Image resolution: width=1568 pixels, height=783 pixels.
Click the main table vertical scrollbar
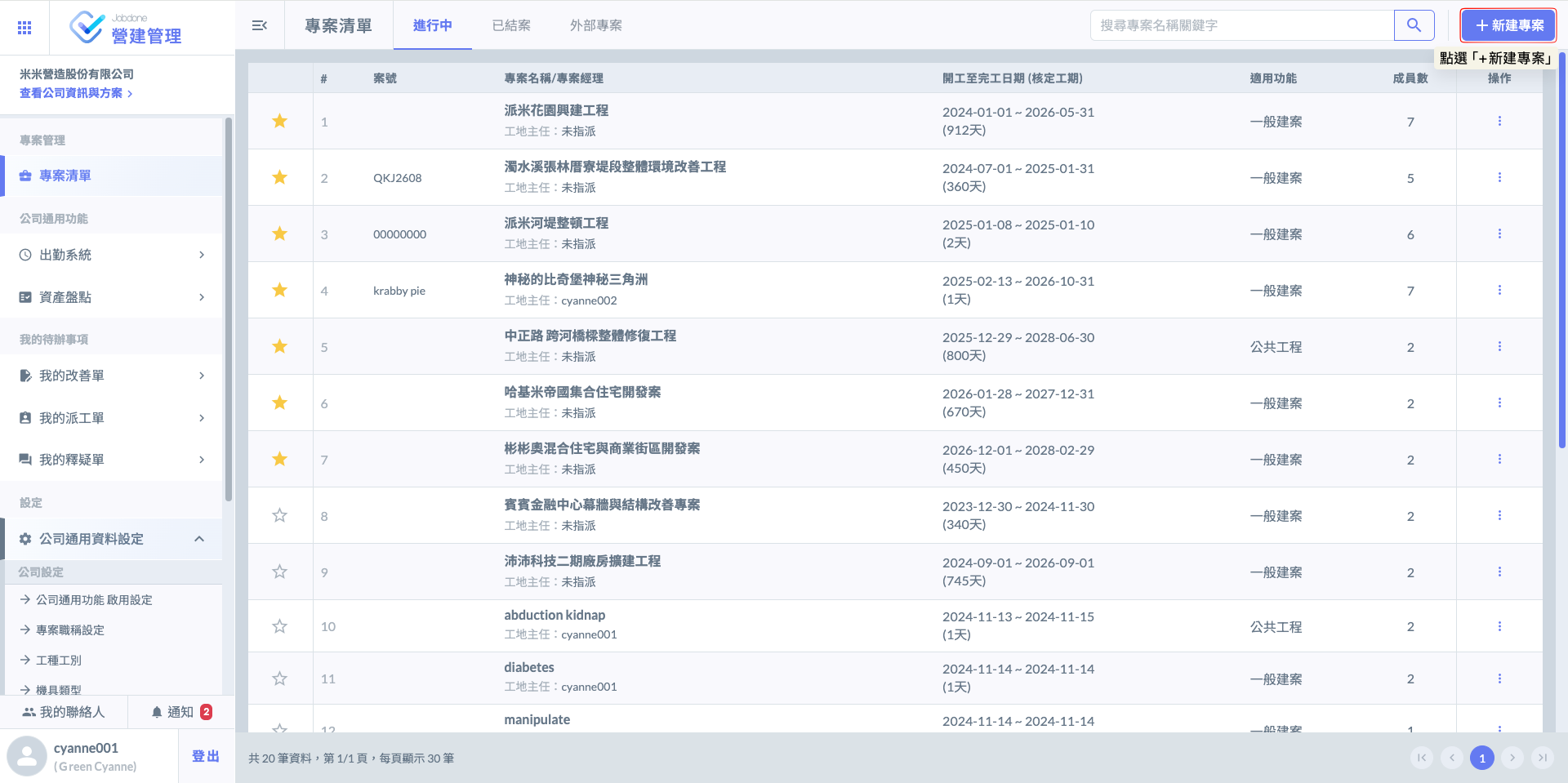(1561, 245)
